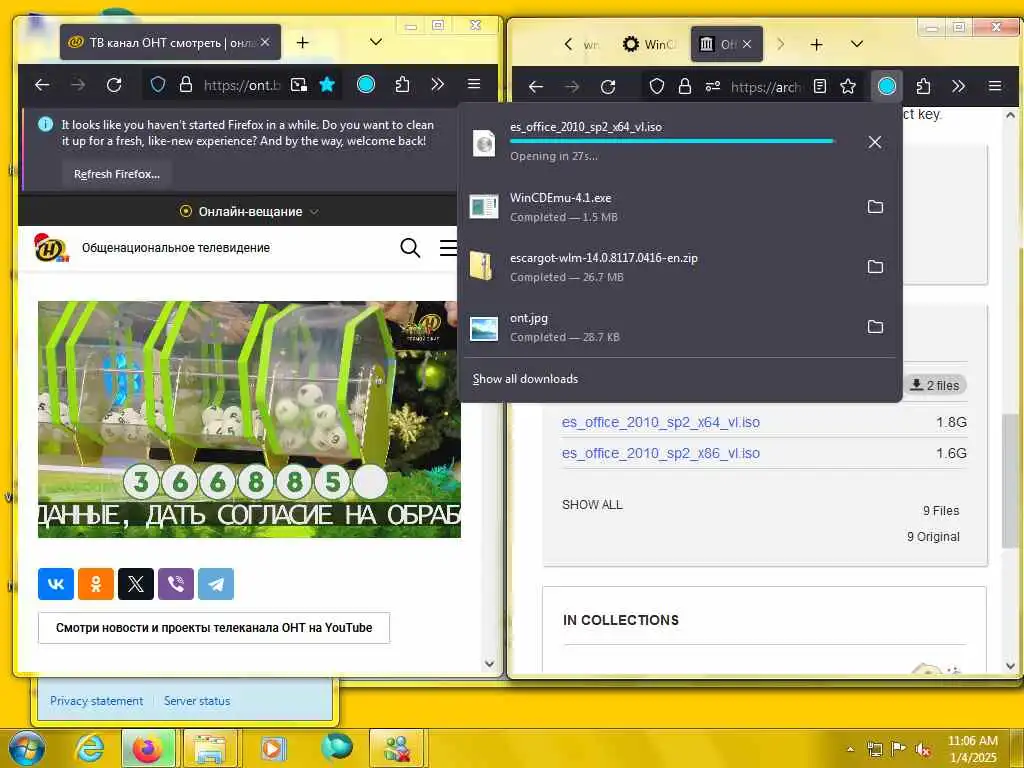This screenshot has width=1024, height=768.
Task: Click the 2 files download pill
Action: [935, 385]
